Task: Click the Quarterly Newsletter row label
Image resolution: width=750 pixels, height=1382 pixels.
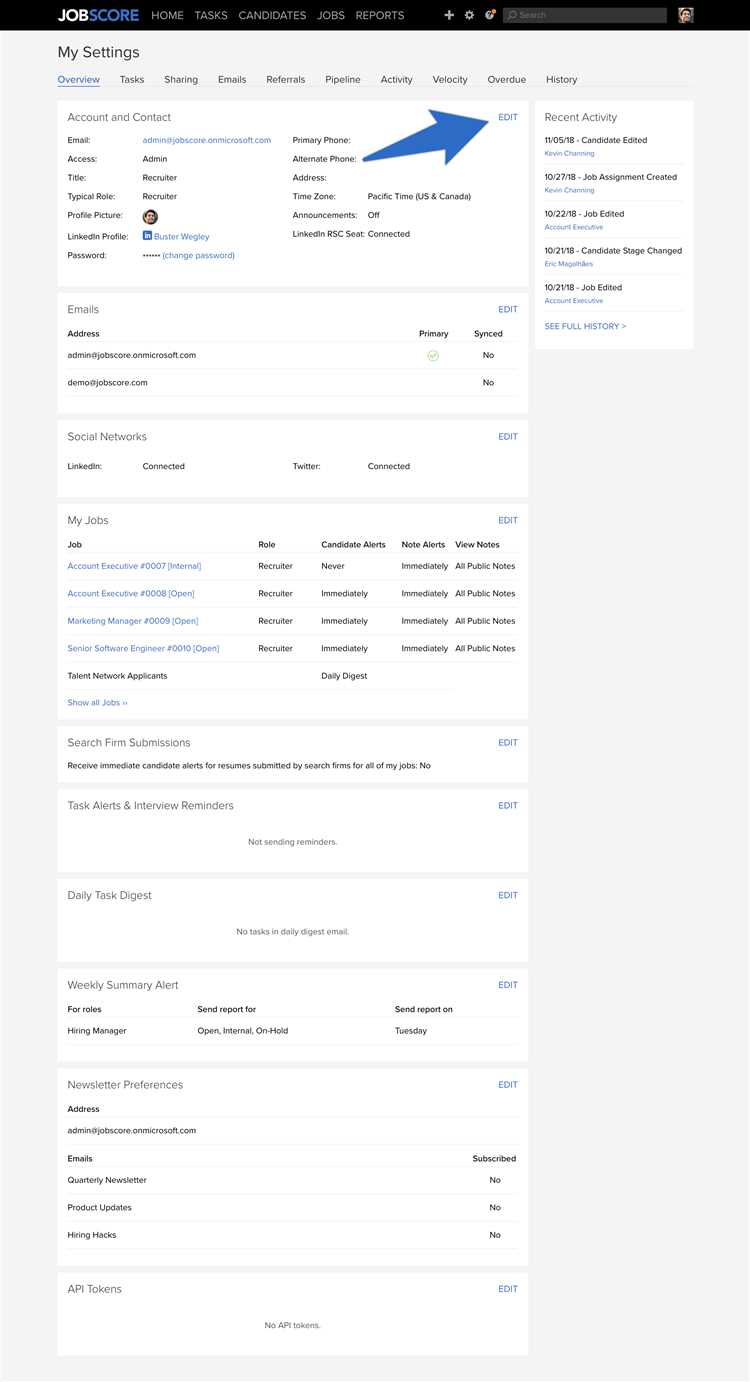Action: (107, 1180)
